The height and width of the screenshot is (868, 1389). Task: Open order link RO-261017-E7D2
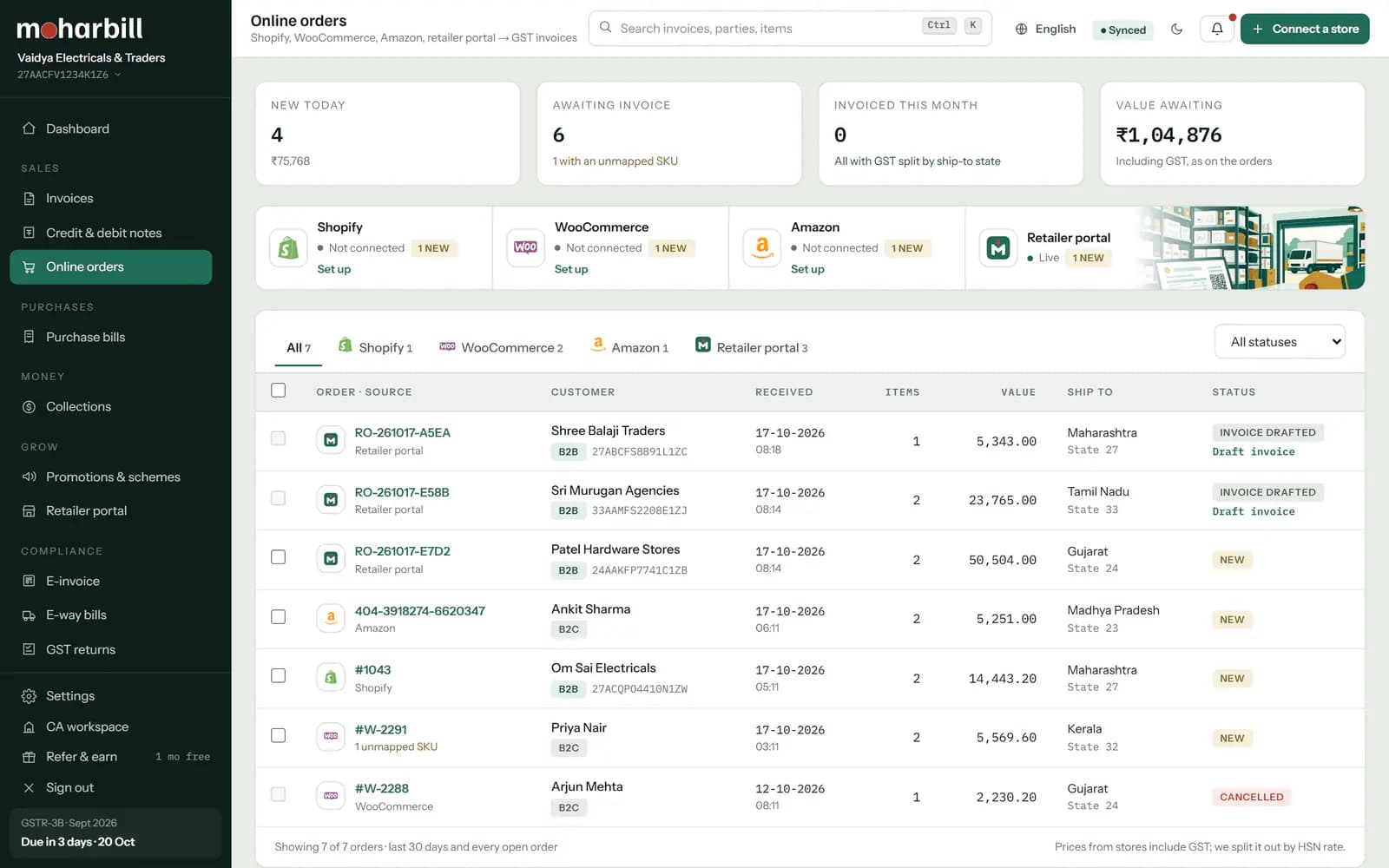[402, 551]
